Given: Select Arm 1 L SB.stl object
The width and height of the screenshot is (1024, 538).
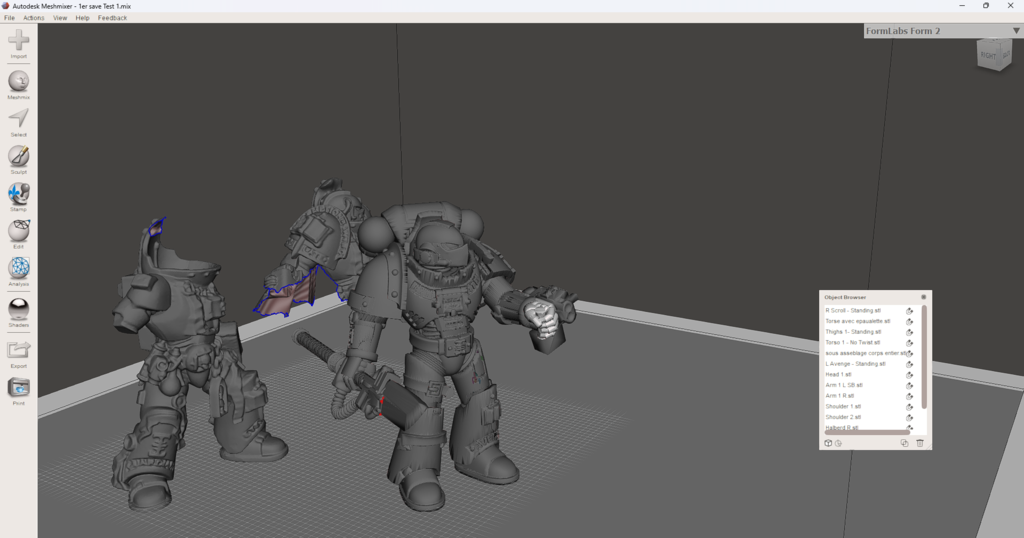Looking at the screenshot, I should pyautogui.click(x=844, y=385).
